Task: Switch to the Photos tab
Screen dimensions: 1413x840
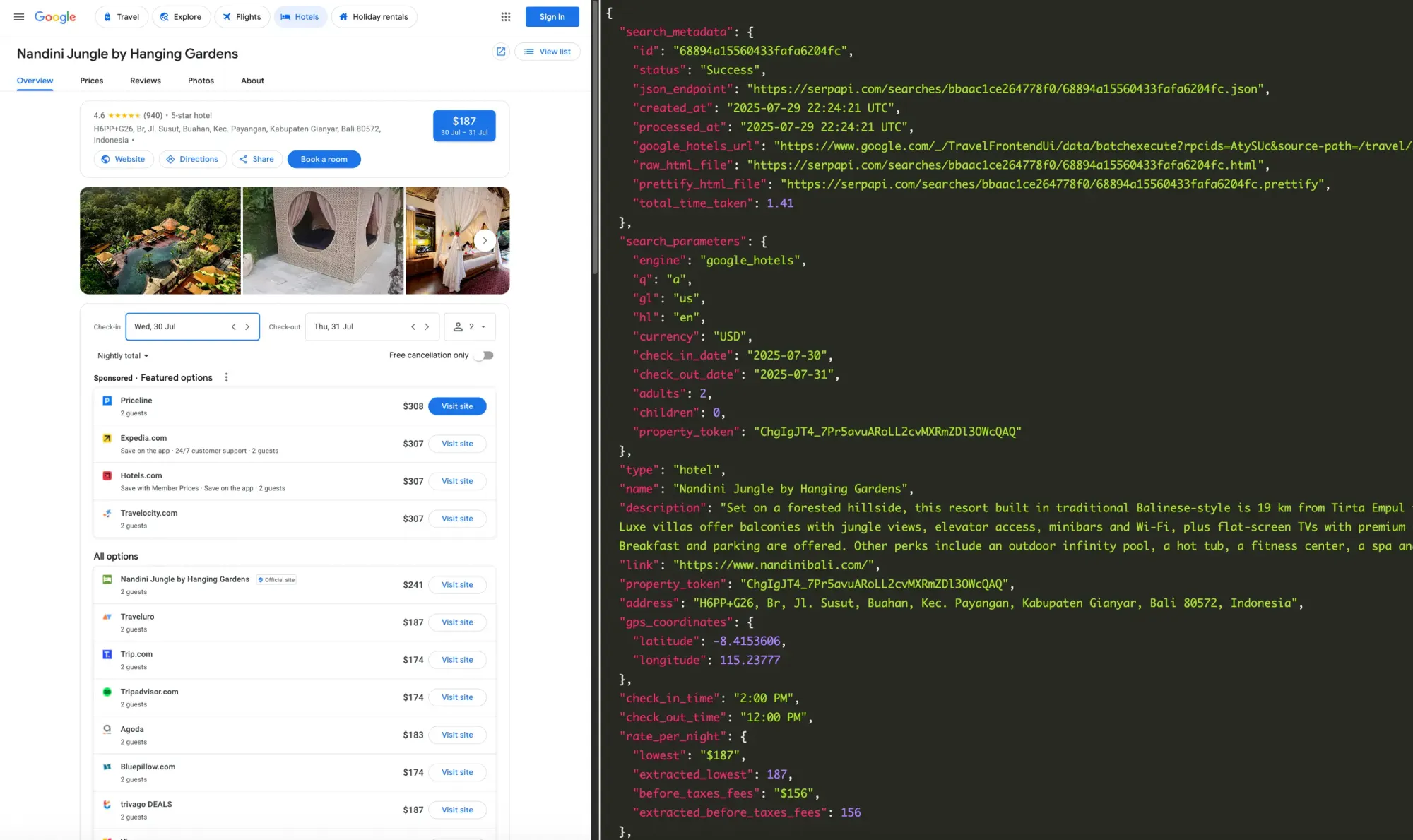Action: click(201, 81)
